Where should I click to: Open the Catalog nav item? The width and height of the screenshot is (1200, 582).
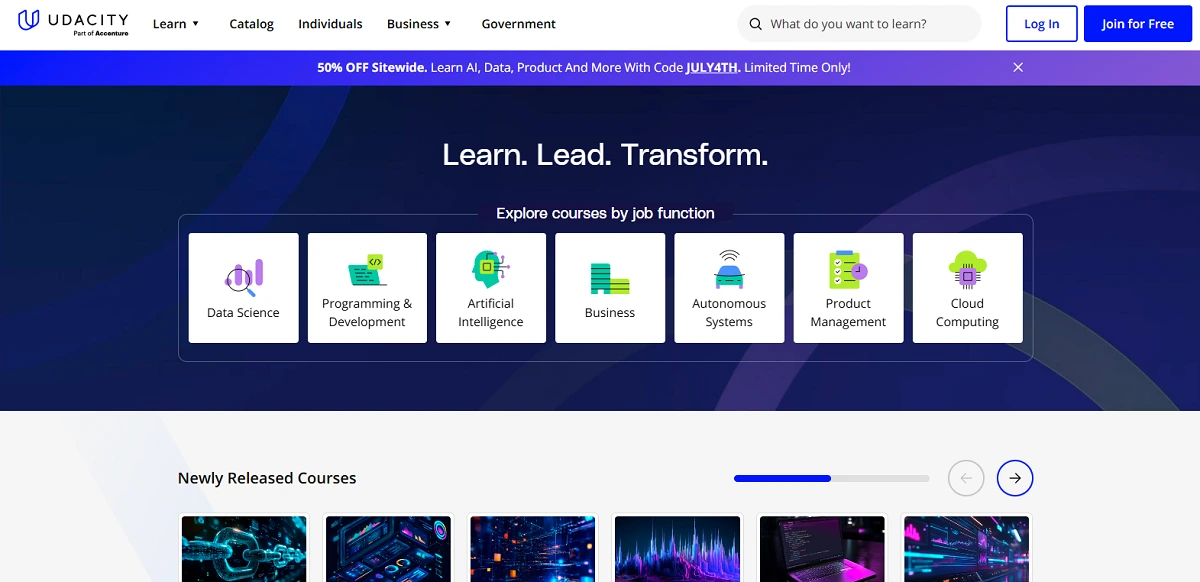251,24
